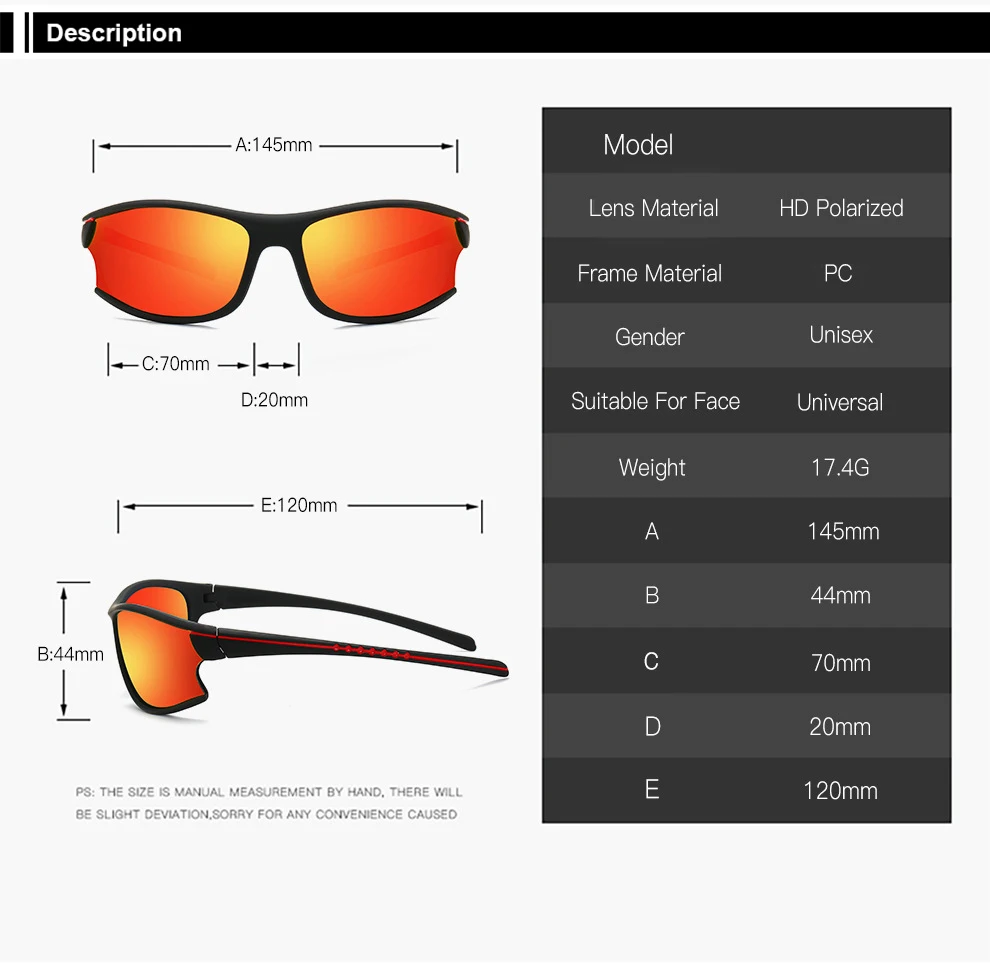Select the front view sunglasses image
The width and height of the screenshot is (990, 971).
(x=275, y=262)
